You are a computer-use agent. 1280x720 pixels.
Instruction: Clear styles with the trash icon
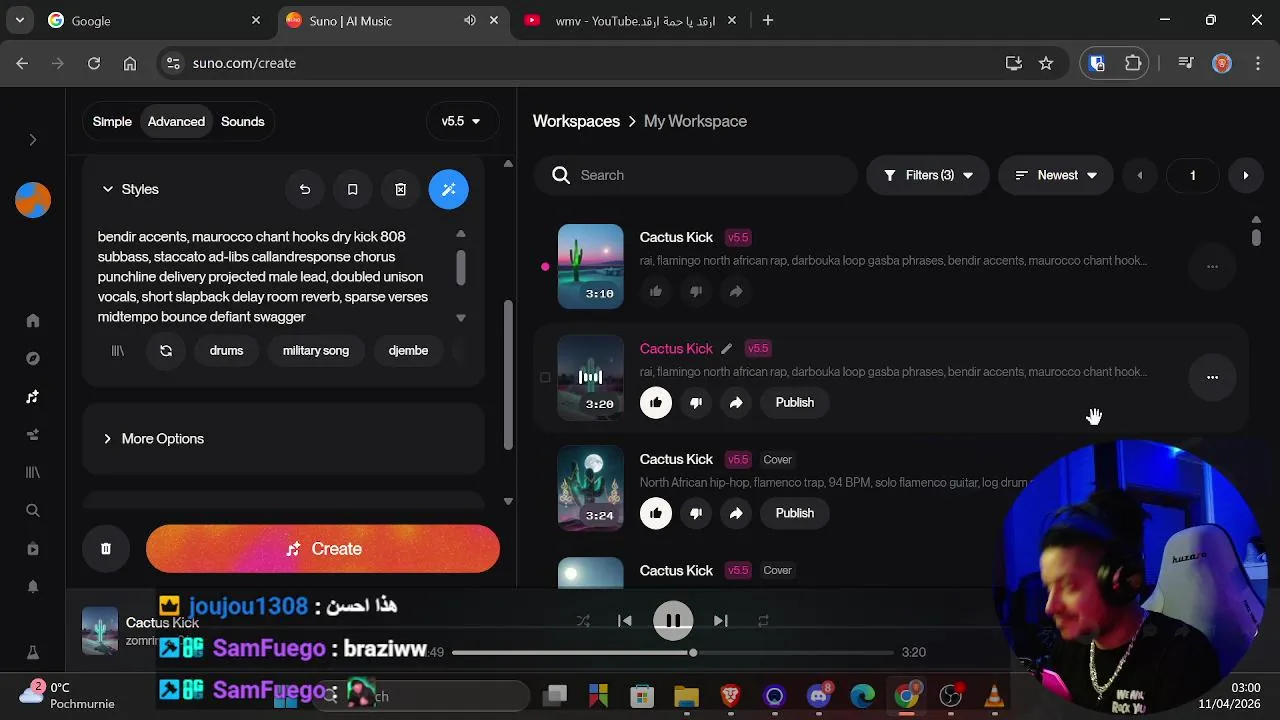tap(400, 189)
